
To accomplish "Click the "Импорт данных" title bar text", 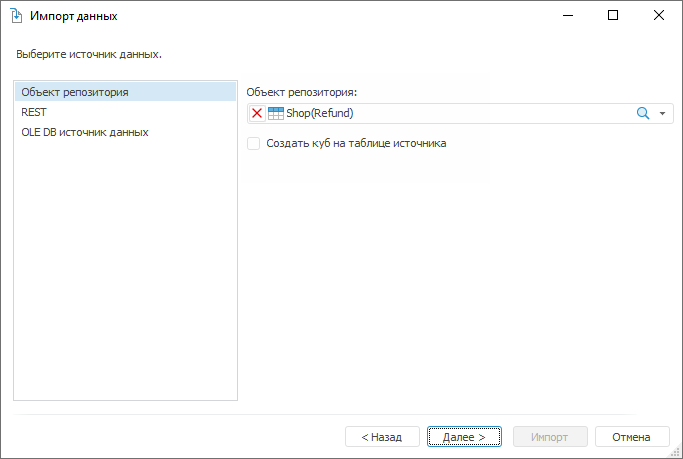I will click(73, 16).
